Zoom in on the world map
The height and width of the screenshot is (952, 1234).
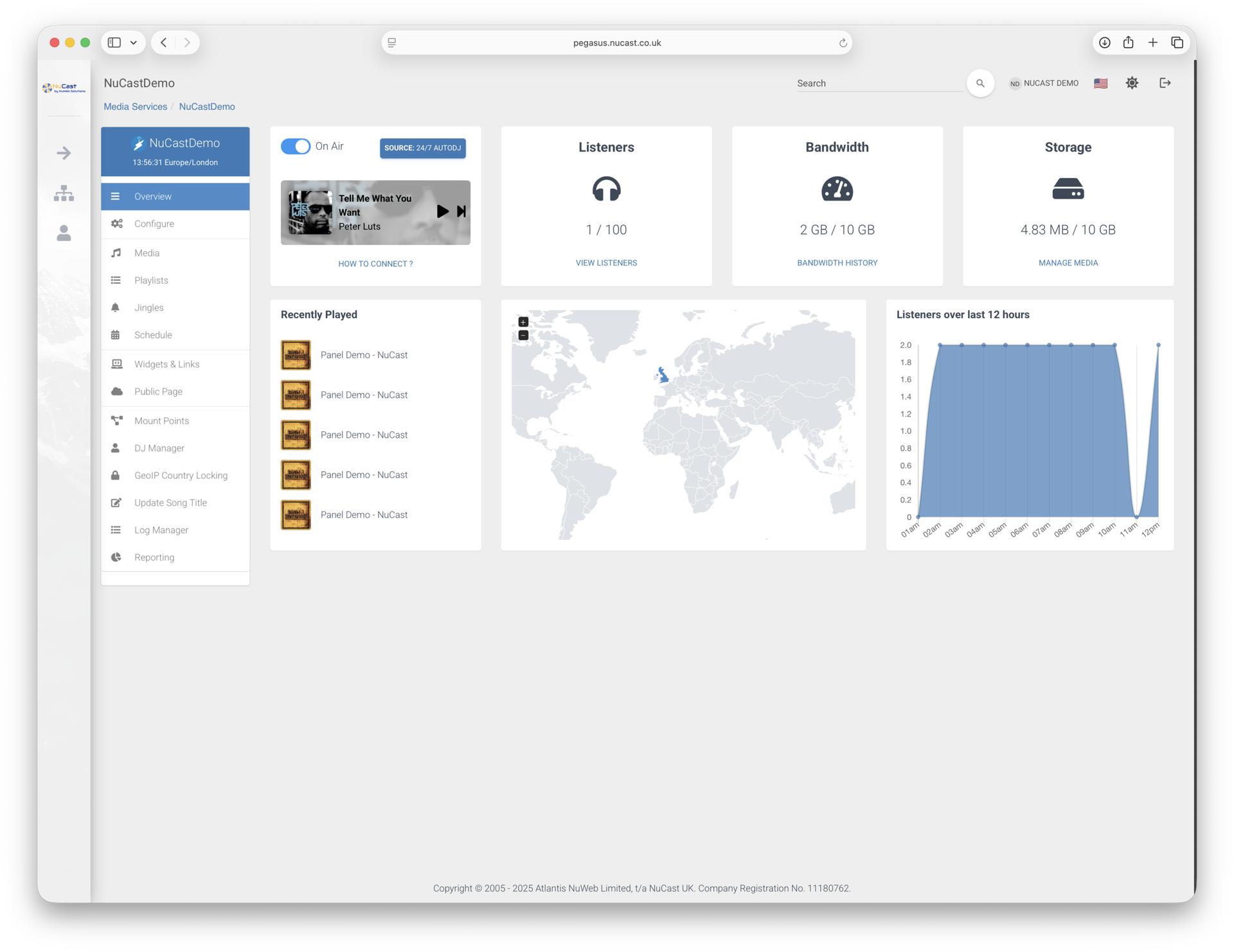(x=523, y=322)
